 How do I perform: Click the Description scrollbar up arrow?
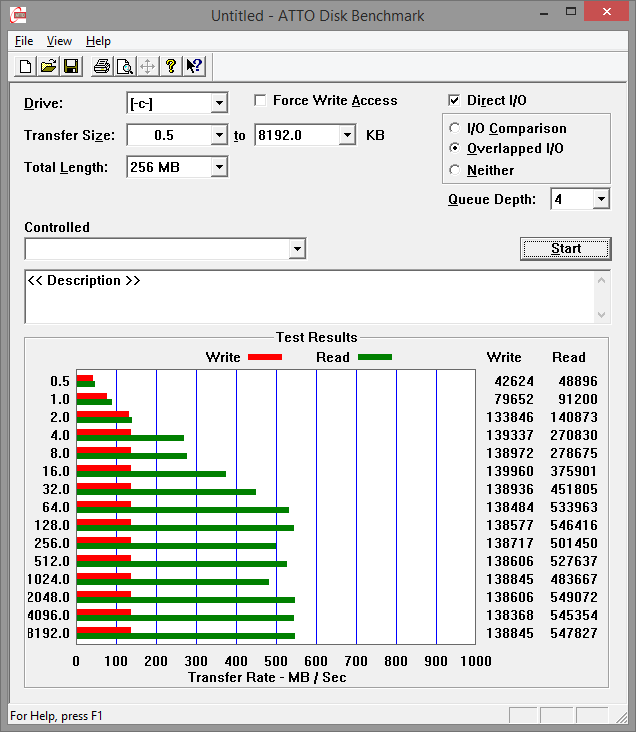click(601, 280)
